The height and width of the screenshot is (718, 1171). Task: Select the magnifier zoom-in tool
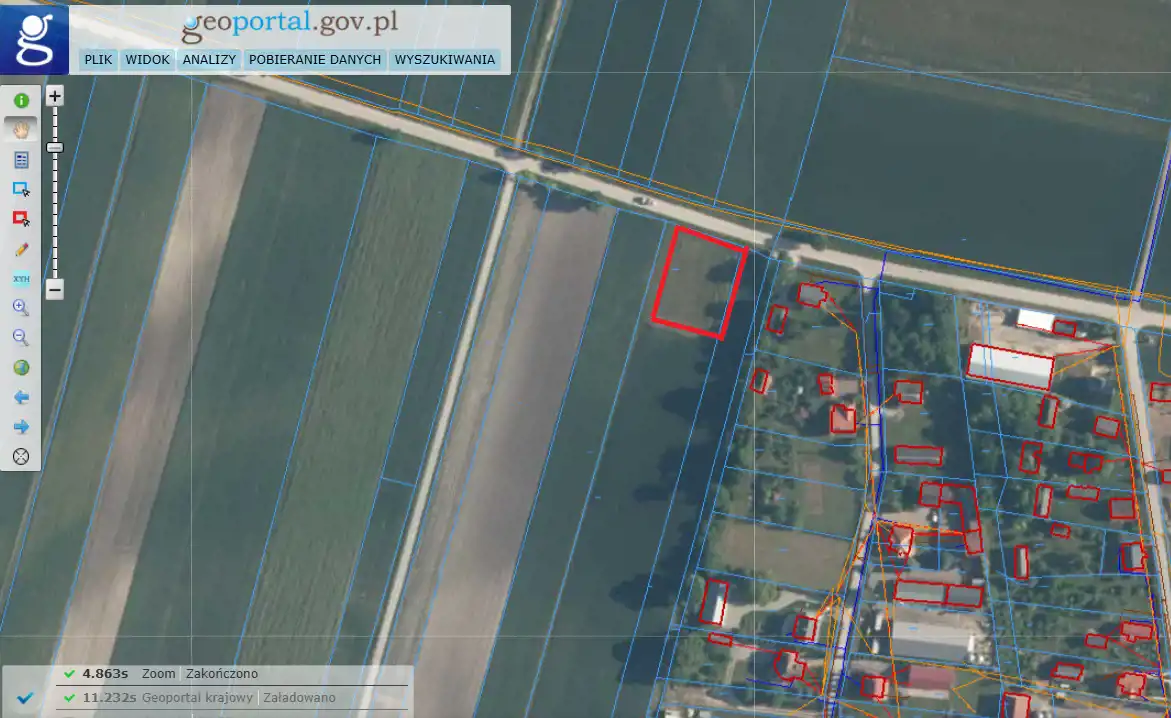point(21,308)
